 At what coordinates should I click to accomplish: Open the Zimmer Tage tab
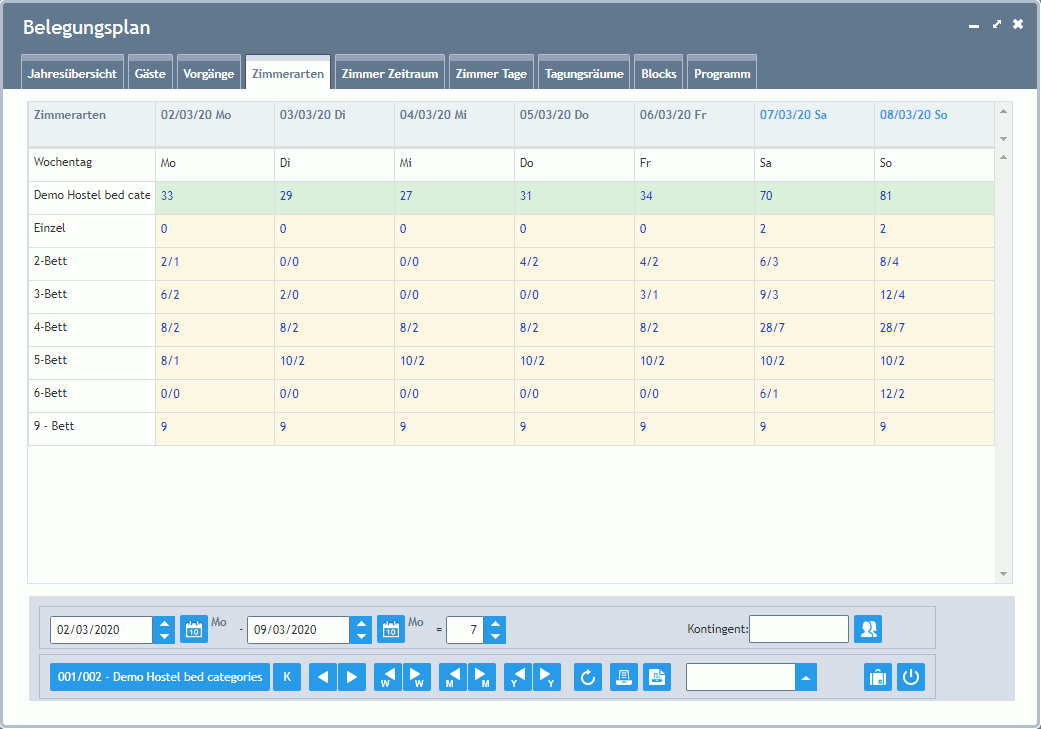point(491,73)
